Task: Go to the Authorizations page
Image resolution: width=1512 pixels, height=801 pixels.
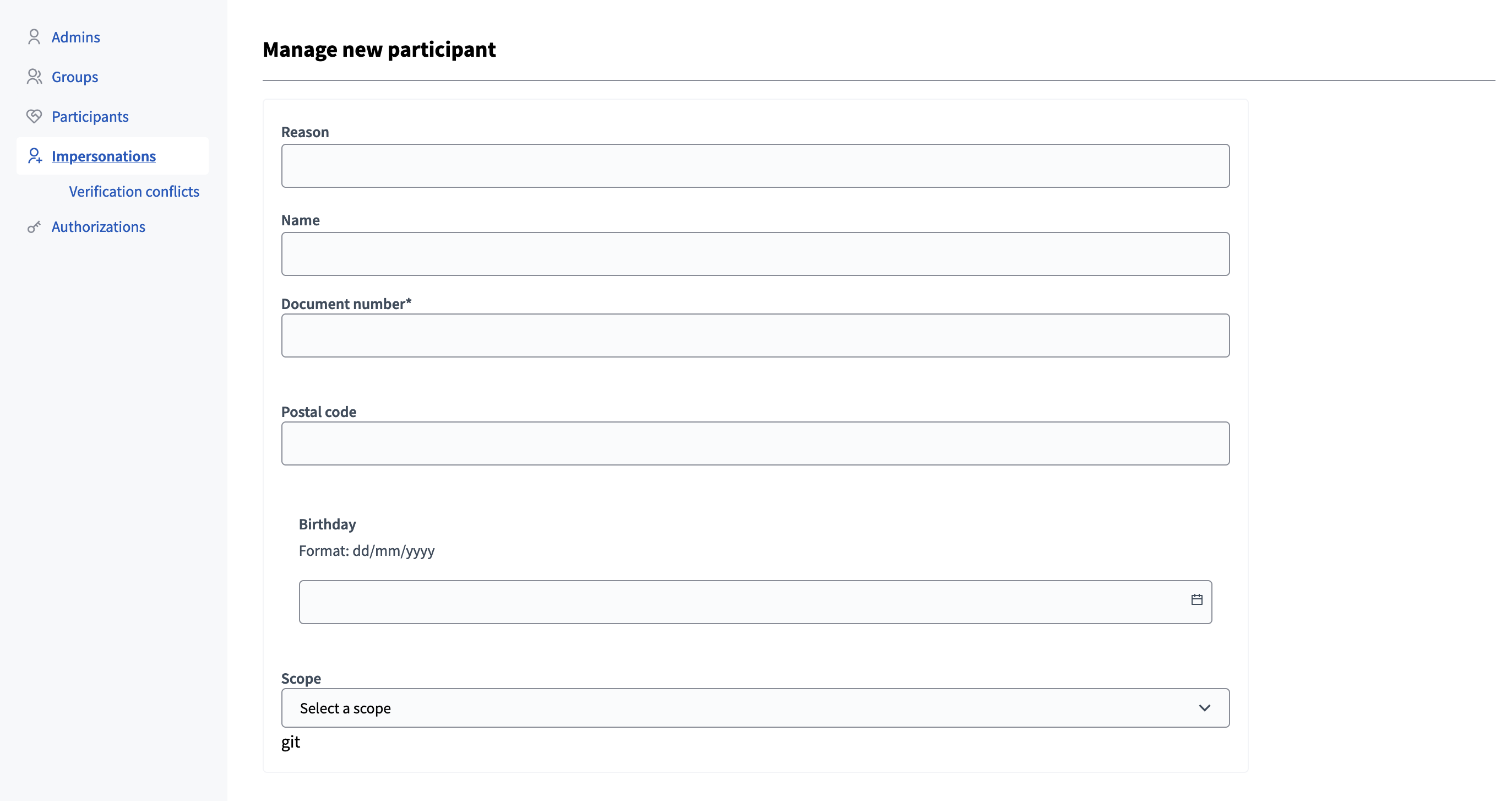Action: (98, 226)
